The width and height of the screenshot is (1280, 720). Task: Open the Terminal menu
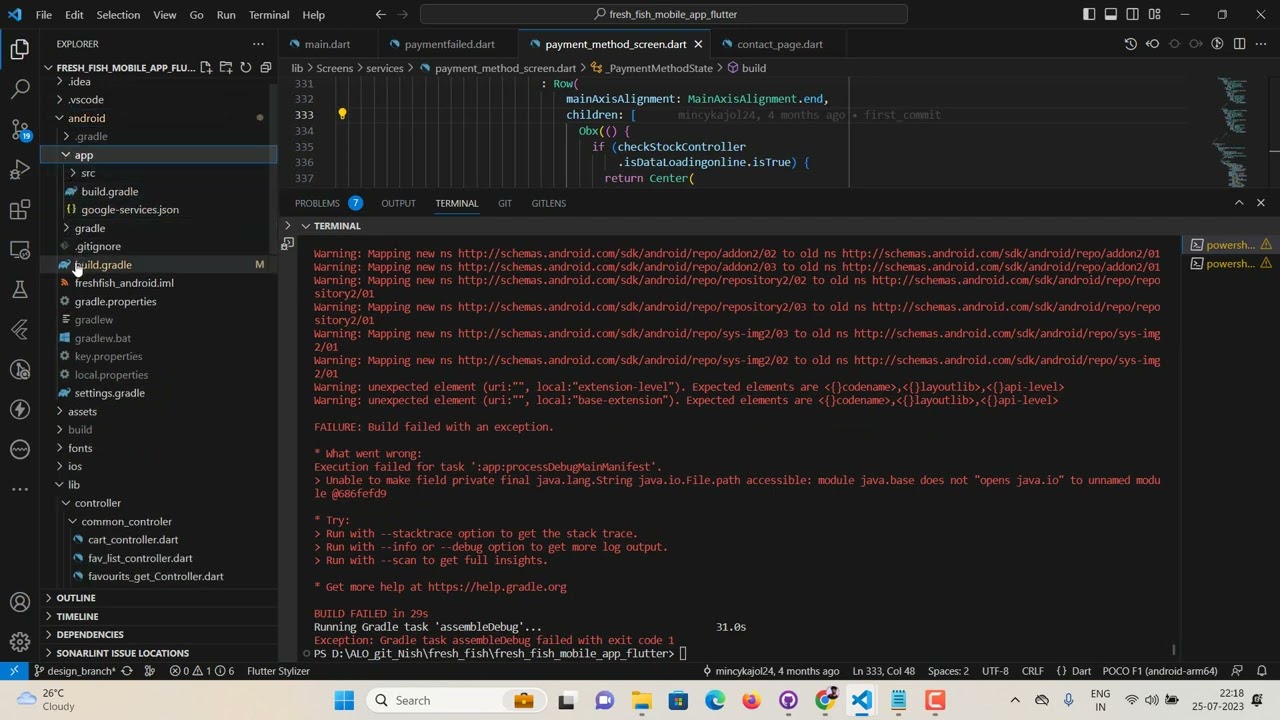tap(269, 15)
